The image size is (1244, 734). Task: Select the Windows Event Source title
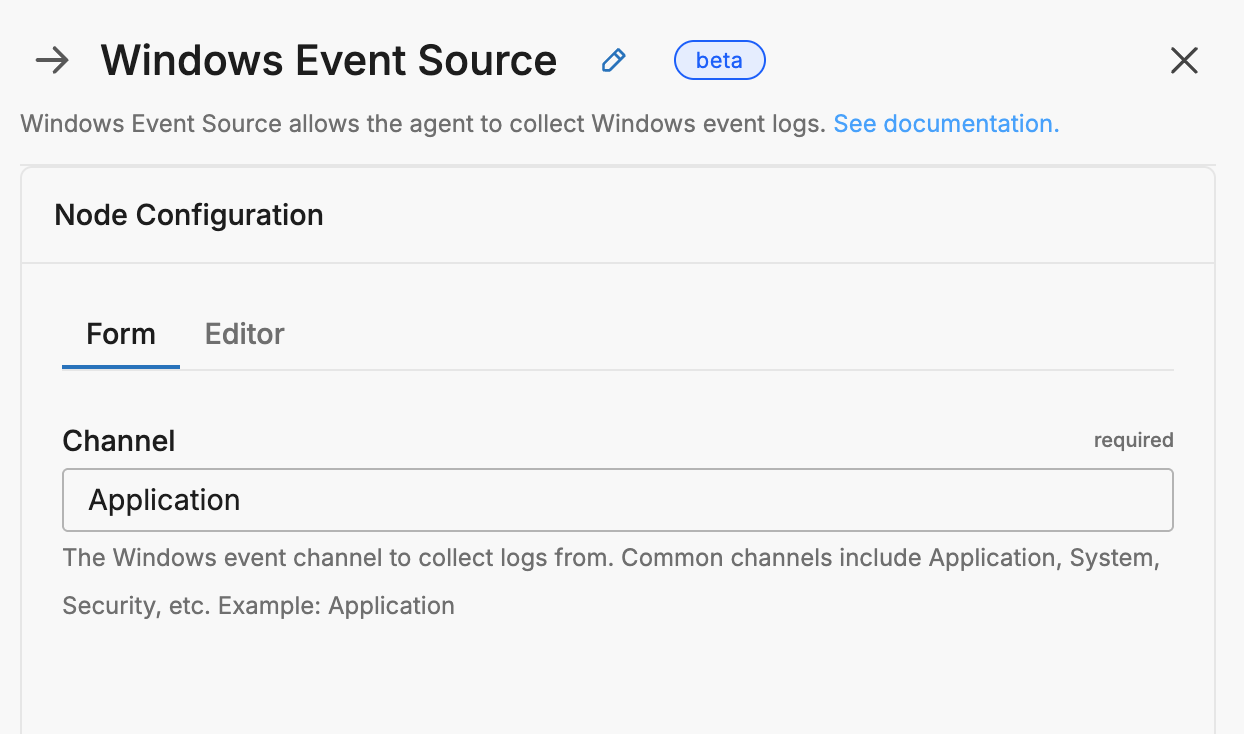click(329, 61)
